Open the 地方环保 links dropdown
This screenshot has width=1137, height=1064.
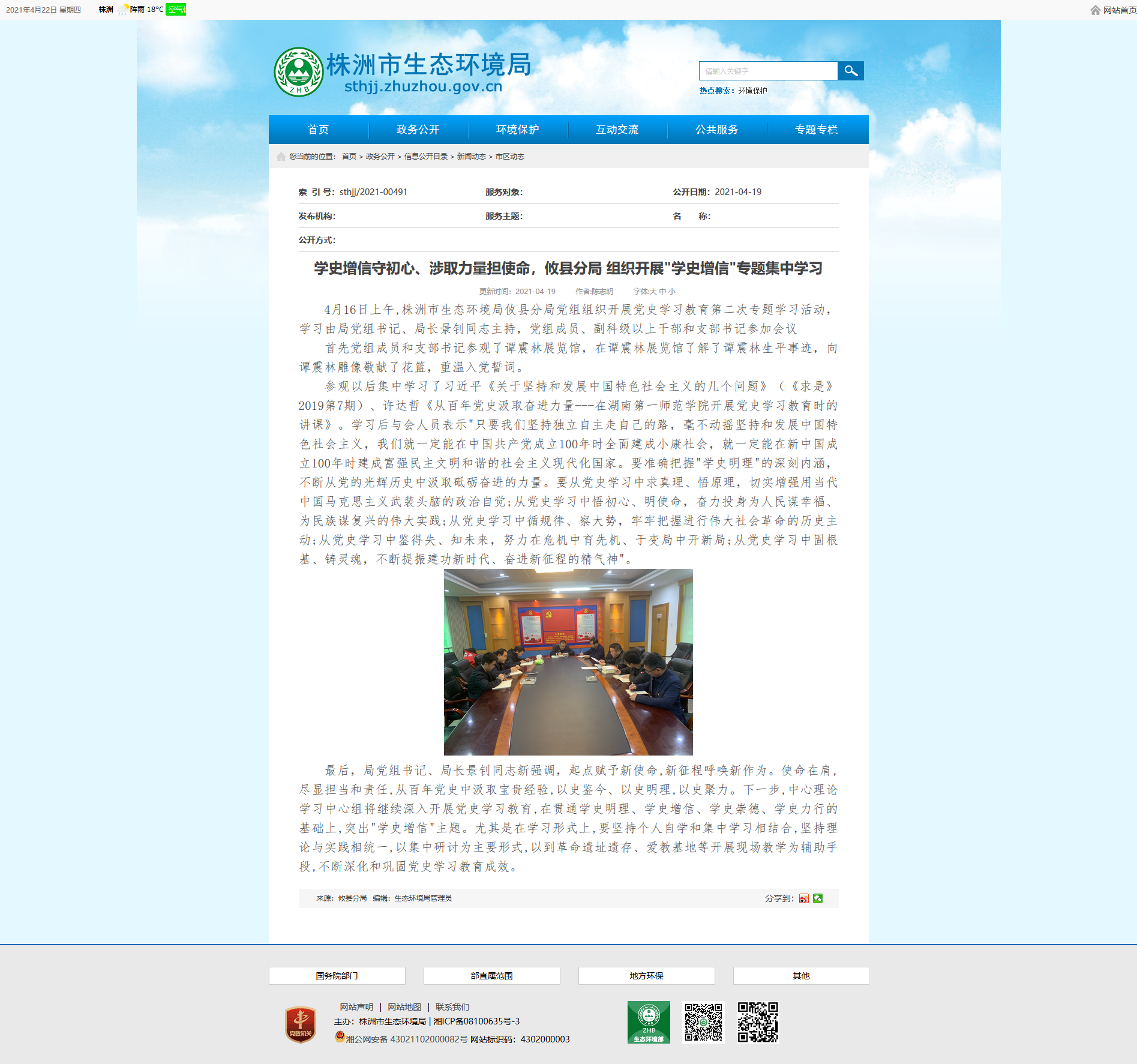coord(646,976)
